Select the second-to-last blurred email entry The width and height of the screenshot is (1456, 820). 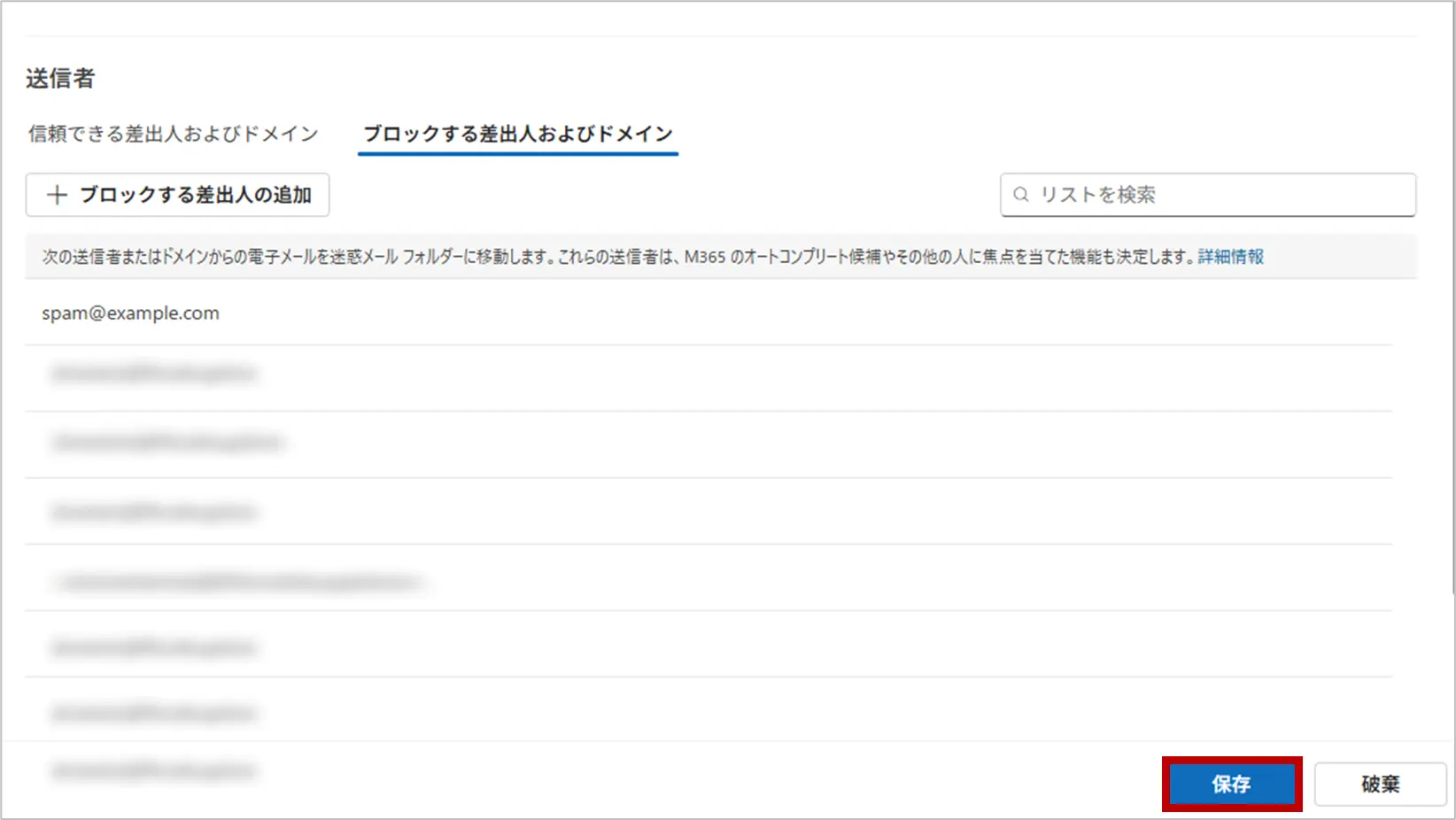coord(154,713)
